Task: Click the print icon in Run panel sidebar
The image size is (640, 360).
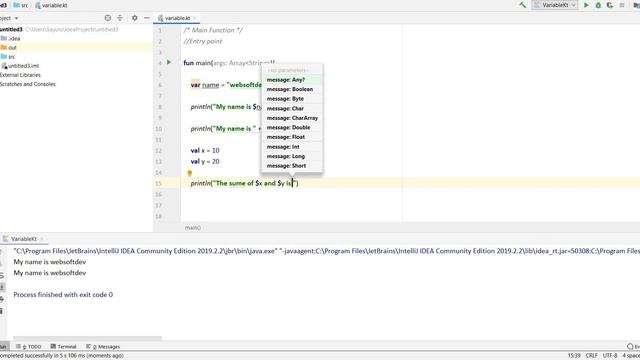Action: (x=2, y=299)
